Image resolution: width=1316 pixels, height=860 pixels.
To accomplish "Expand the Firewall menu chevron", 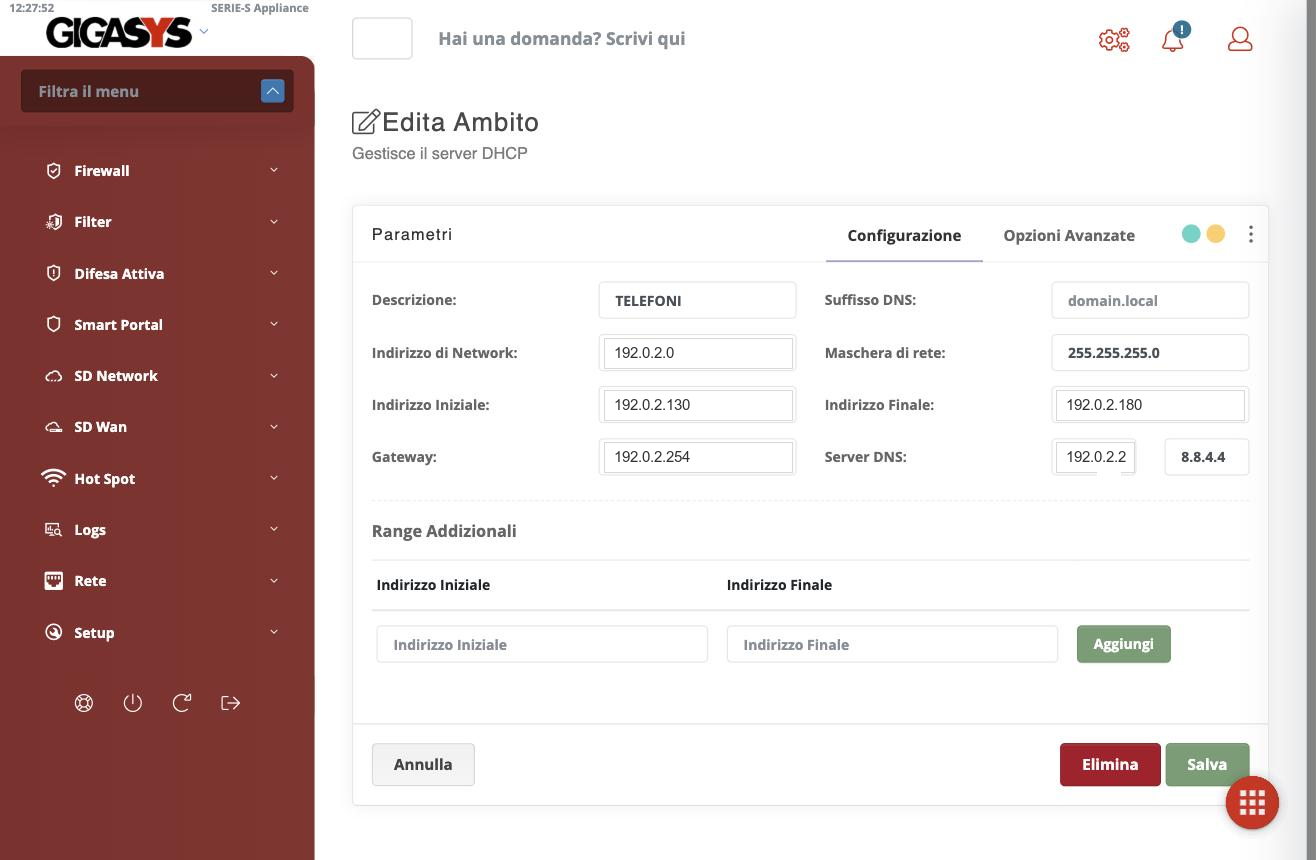I will click(x=274, y=170).
